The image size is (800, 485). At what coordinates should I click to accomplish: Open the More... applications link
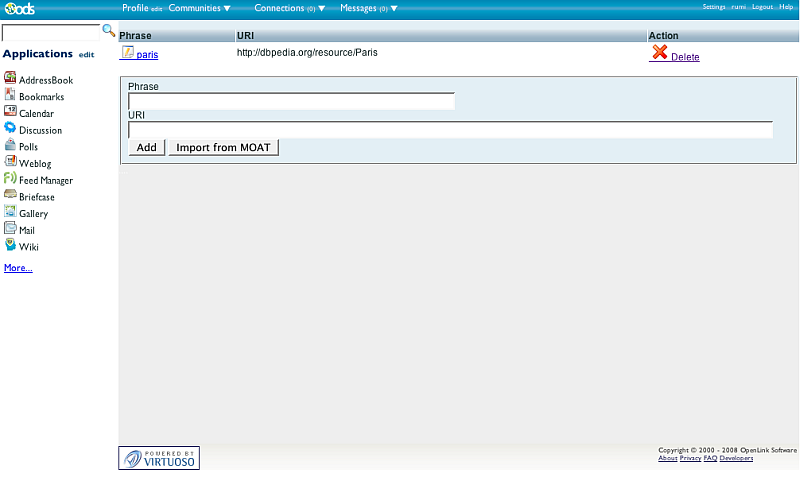18,268
